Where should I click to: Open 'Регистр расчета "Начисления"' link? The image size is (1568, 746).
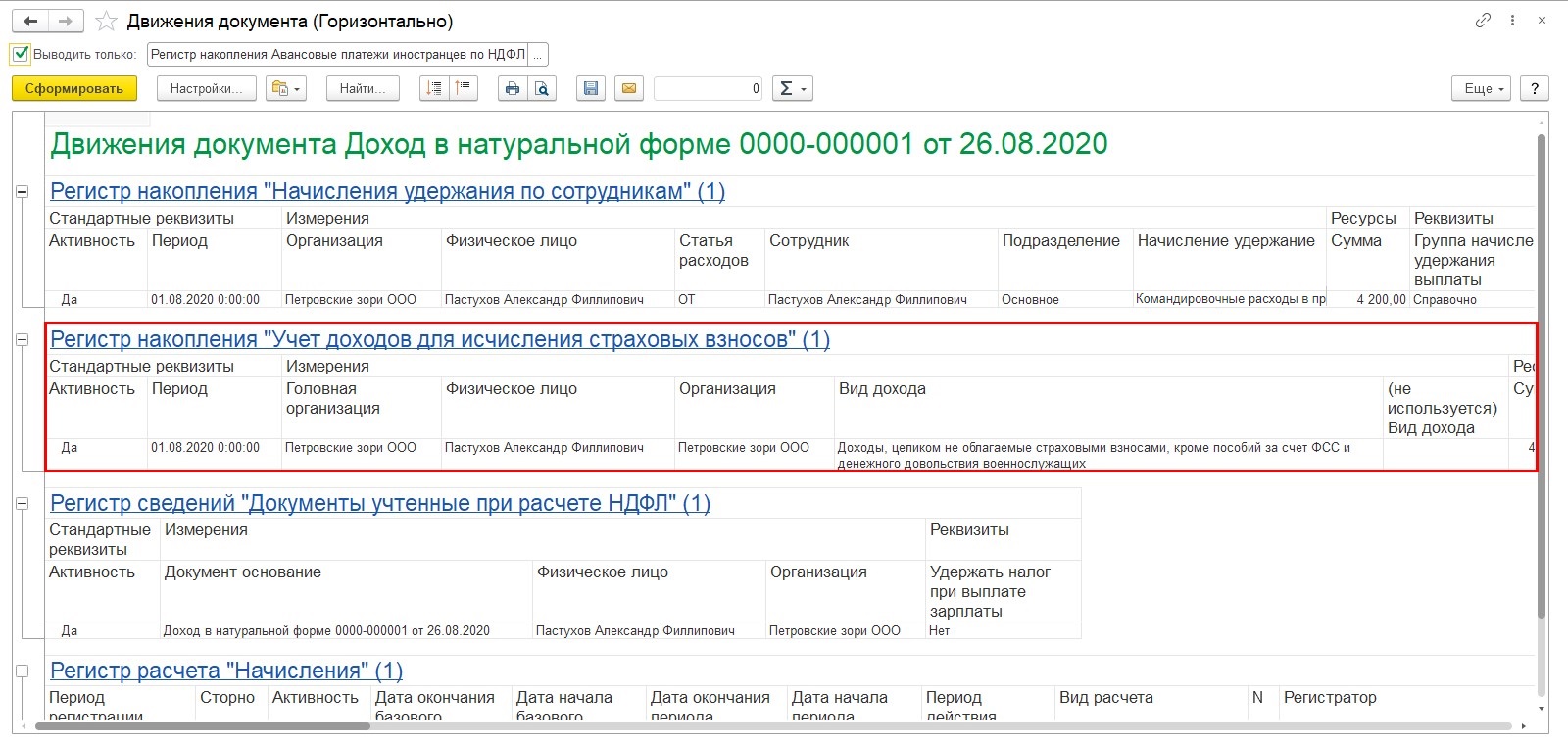pos(226,671)
